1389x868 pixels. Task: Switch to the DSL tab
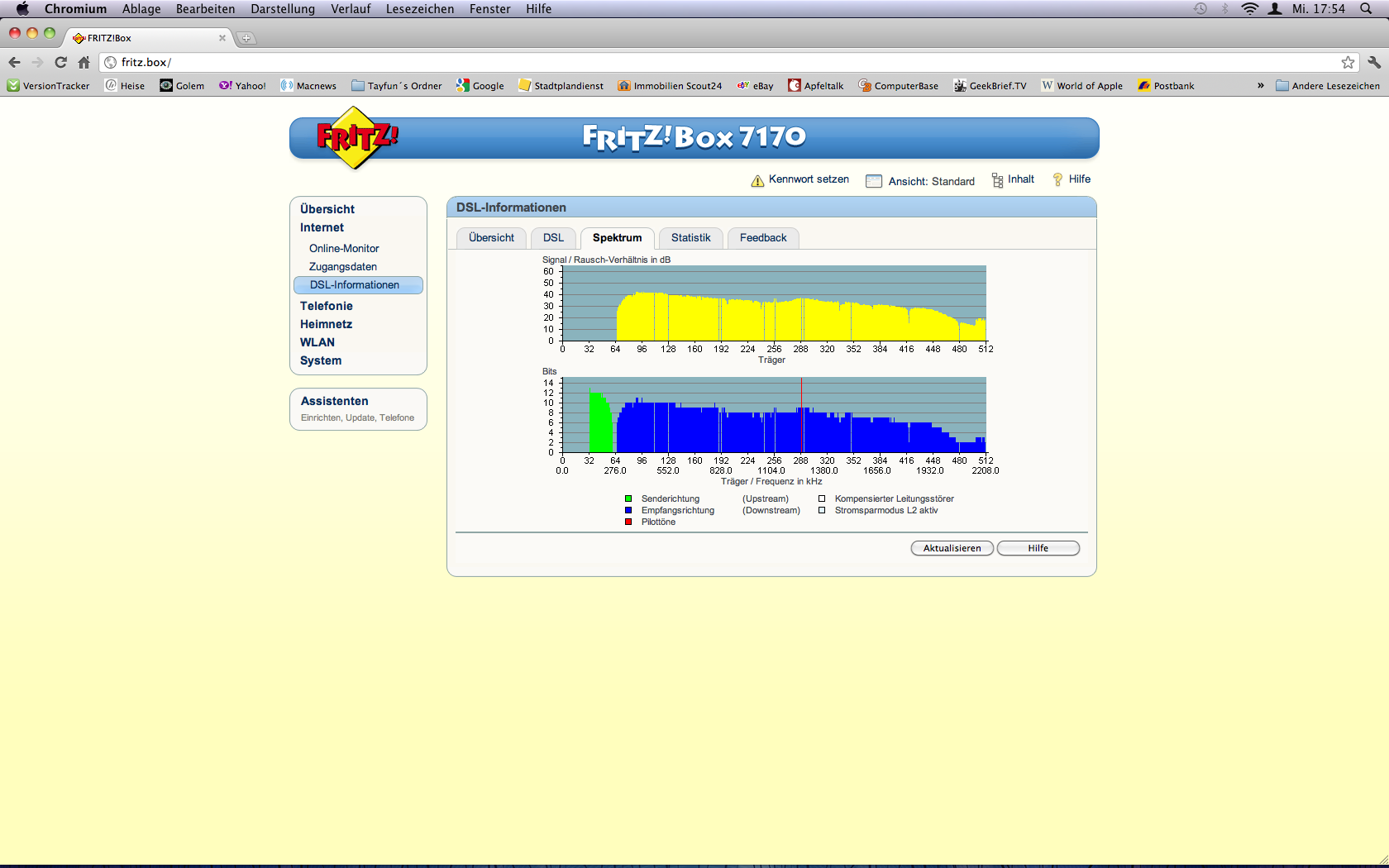tap(553, 238)
